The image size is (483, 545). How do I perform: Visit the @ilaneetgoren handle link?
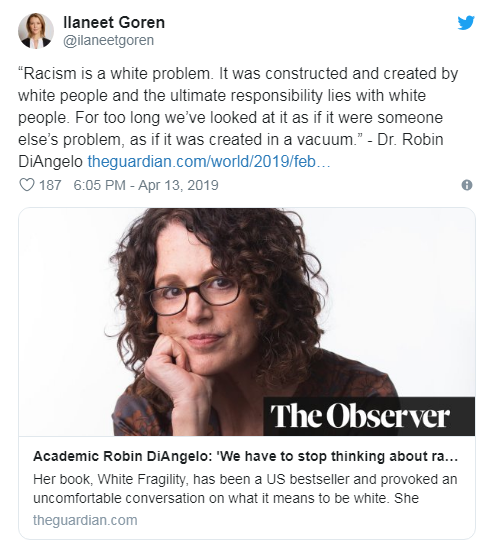pyautogui.click(x=108, y=40)
